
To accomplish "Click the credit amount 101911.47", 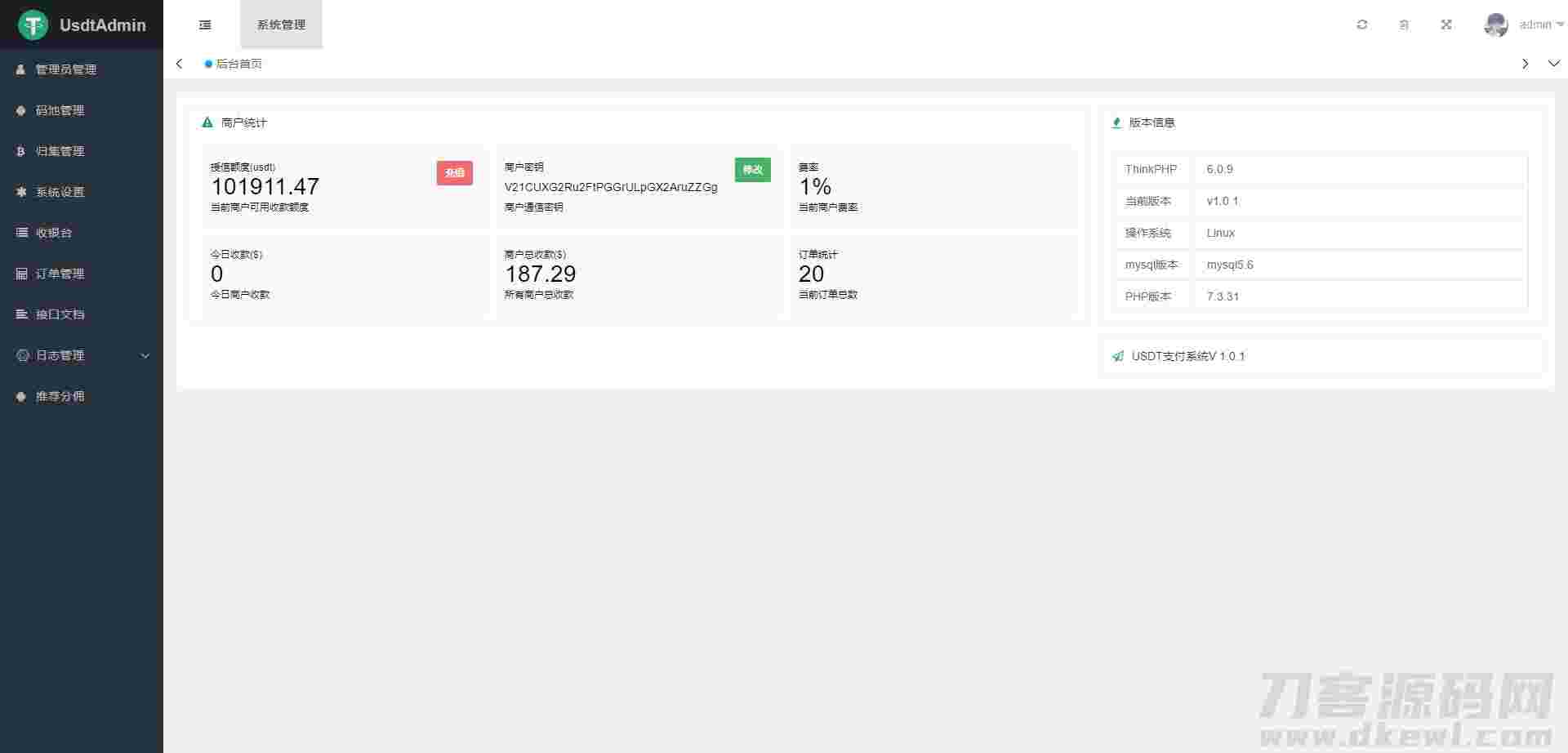I will click(265, 187).
